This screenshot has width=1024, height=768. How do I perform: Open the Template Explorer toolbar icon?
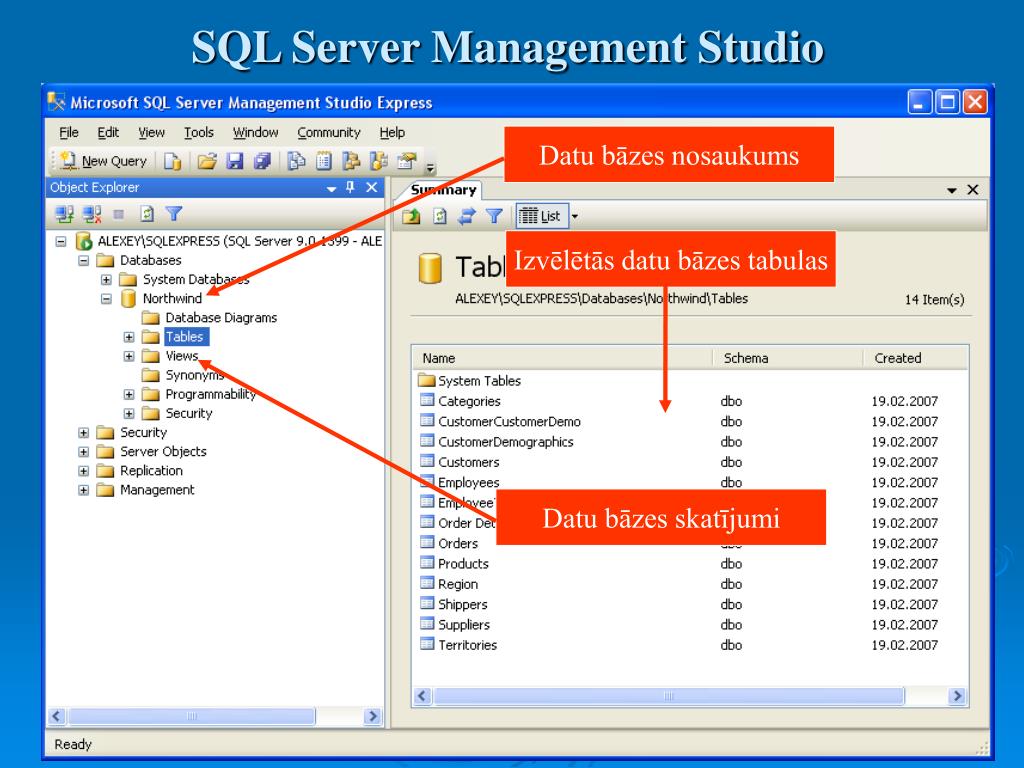point(379,161)
